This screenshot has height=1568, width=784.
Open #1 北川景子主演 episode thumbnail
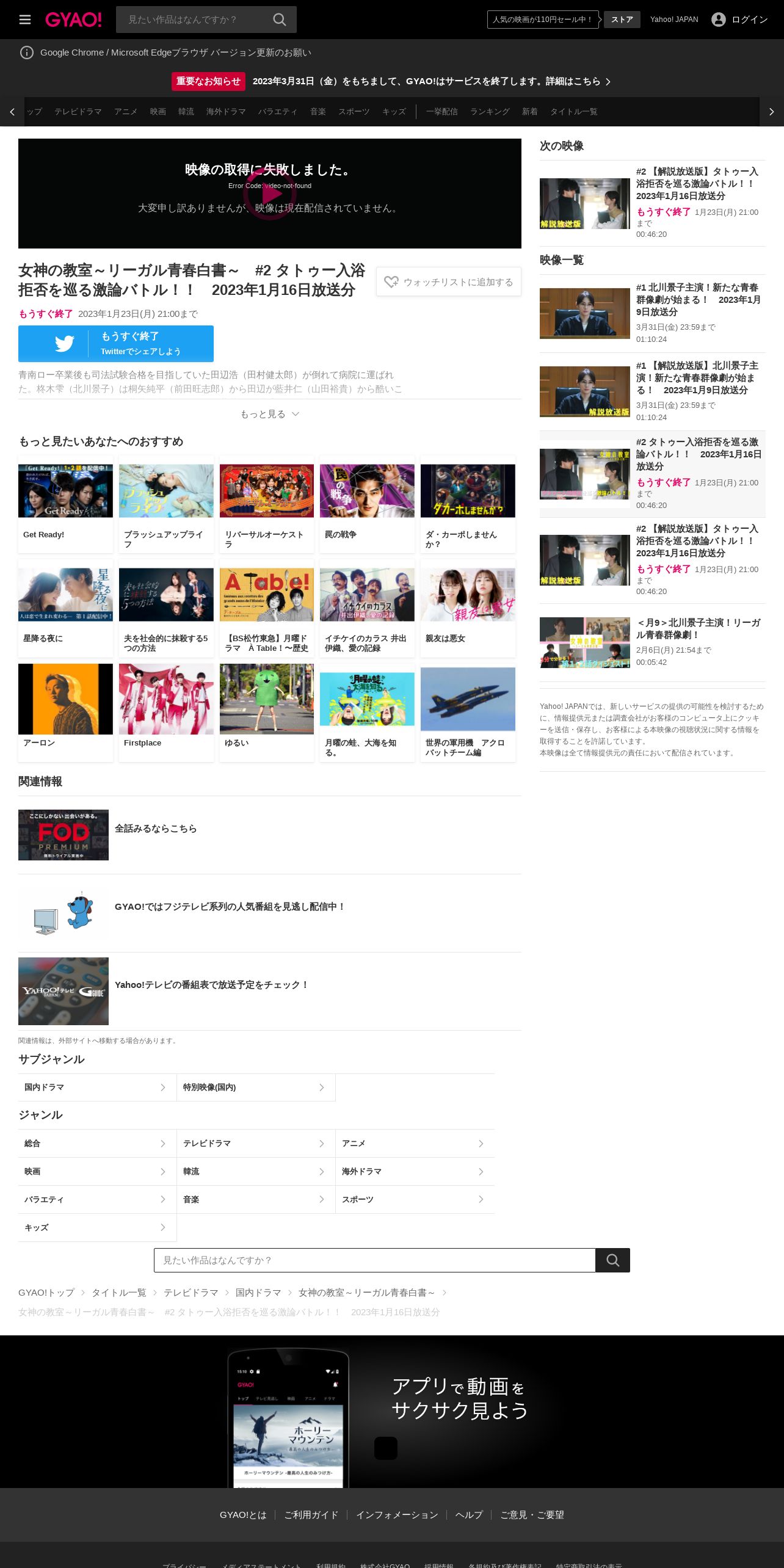pyautogui.click(x=585, y=313)
